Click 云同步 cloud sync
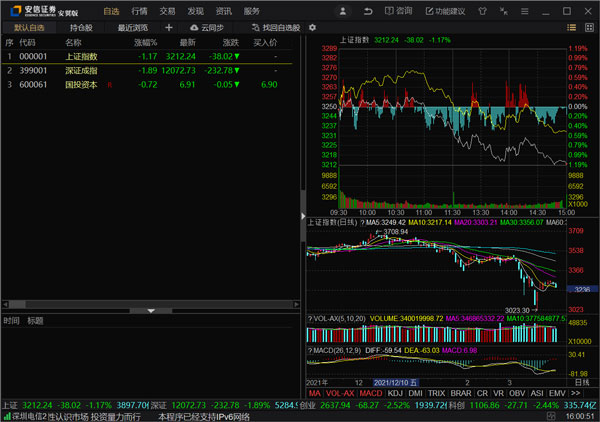Image resolution: width=600 pixels, height=422 pixels. click(207, 28)
